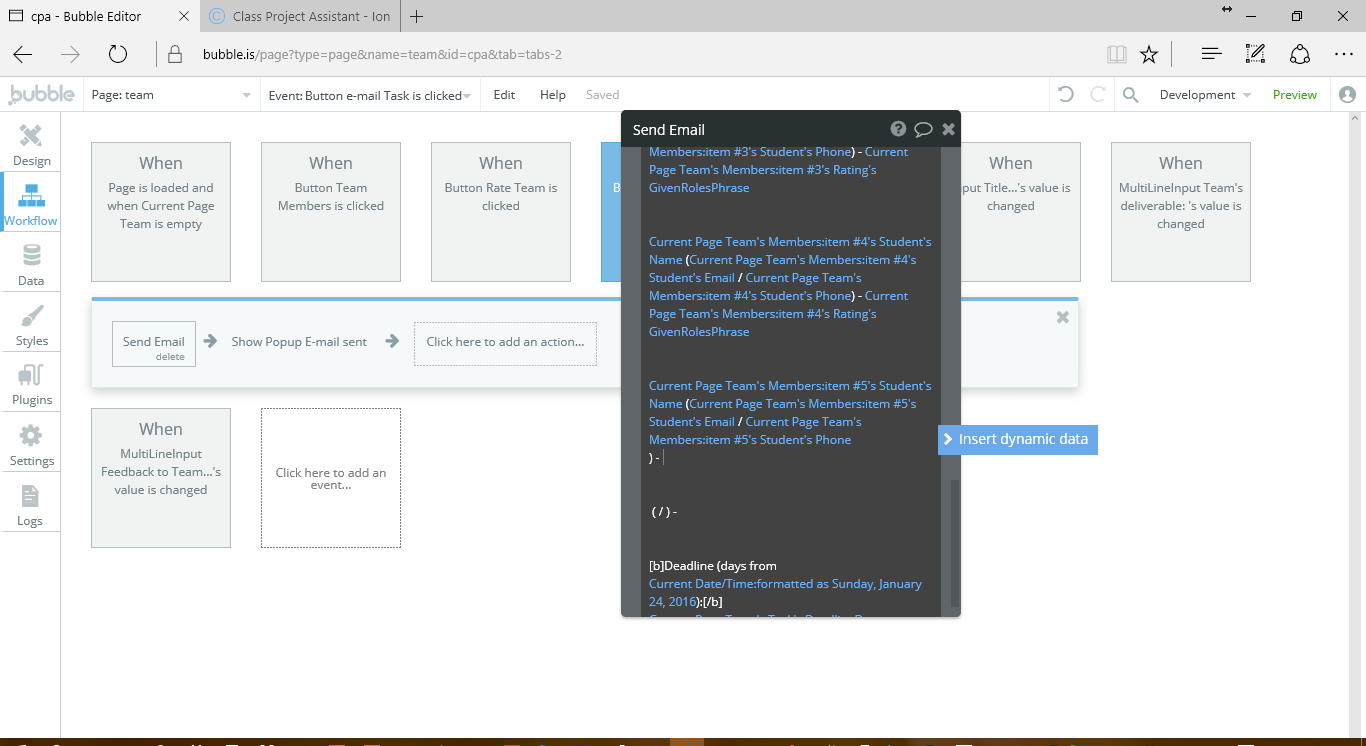Viewport: 1366px width, 746px height.
Task: Close the Send Email panel
Action: point(948,129)
